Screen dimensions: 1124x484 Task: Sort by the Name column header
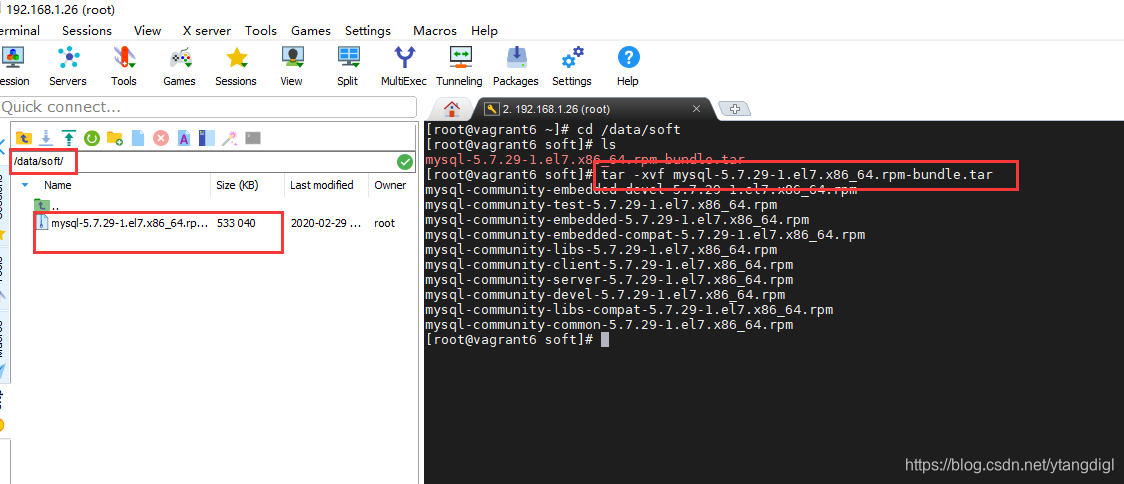(x=58, y=185)
